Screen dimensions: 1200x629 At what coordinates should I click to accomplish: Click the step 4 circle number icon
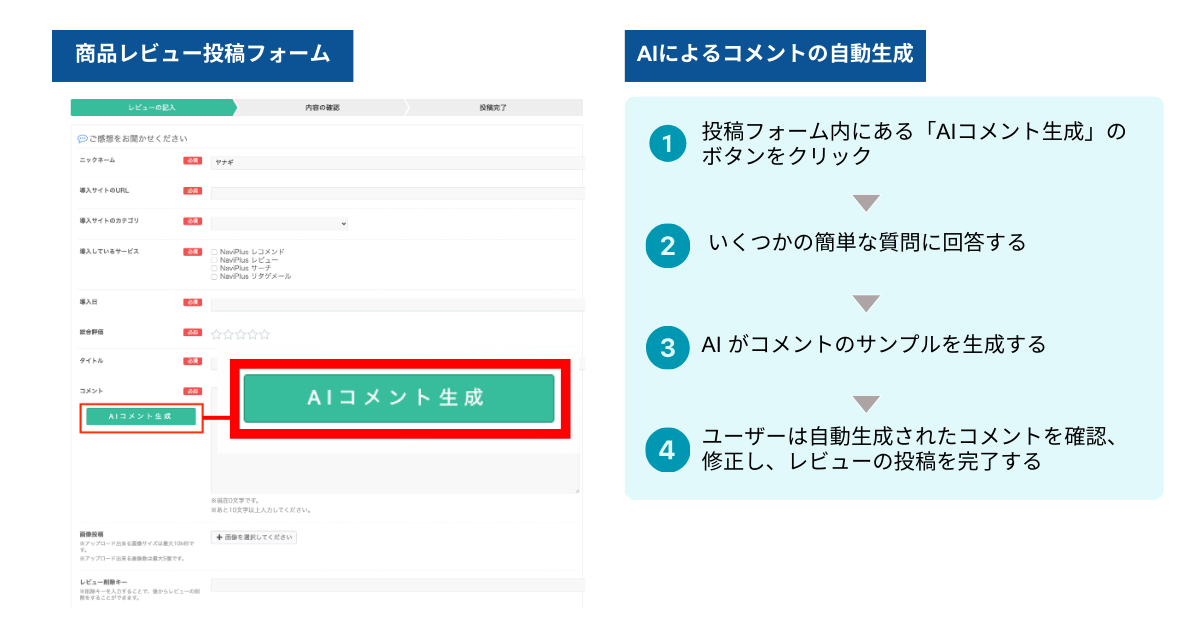click(667, 449)
